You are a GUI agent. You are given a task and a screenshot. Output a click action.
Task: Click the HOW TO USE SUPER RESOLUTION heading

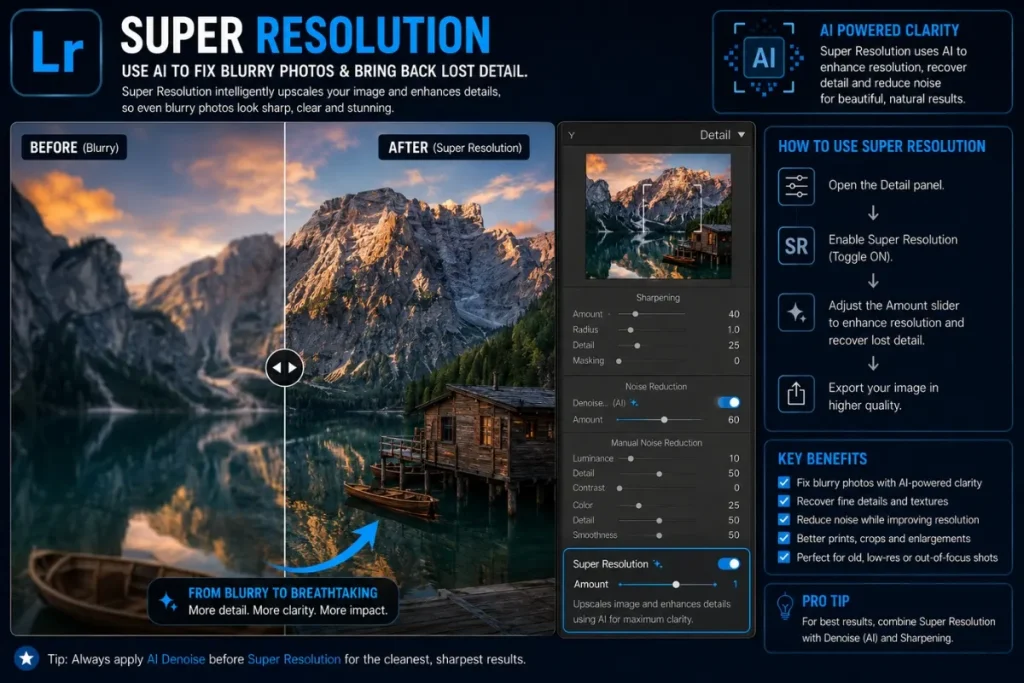881,146
